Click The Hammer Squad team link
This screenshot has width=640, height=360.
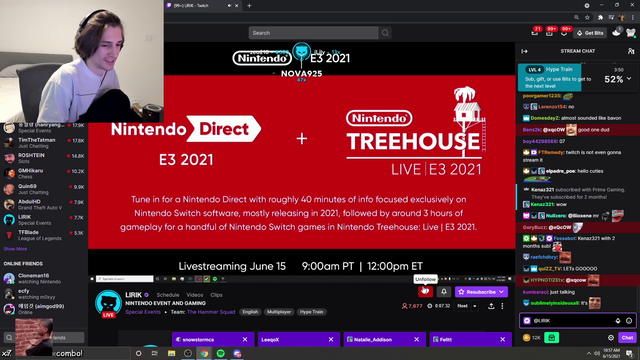[x=211, y=312]
